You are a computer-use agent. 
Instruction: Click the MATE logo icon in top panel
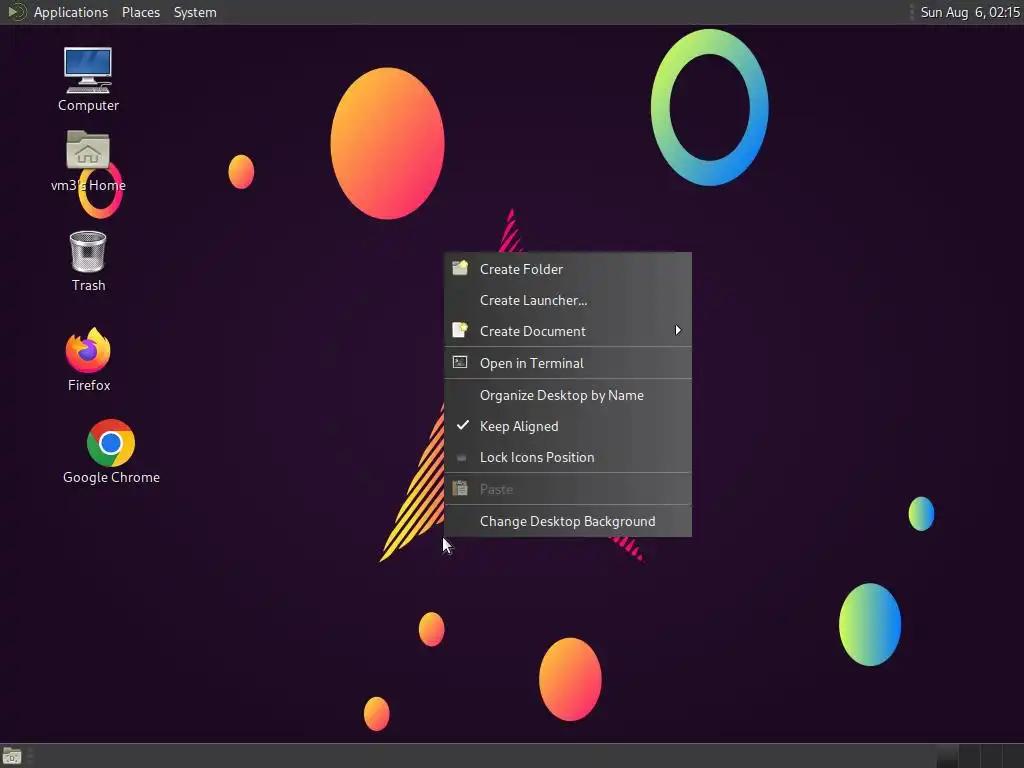tap(16, 12)
